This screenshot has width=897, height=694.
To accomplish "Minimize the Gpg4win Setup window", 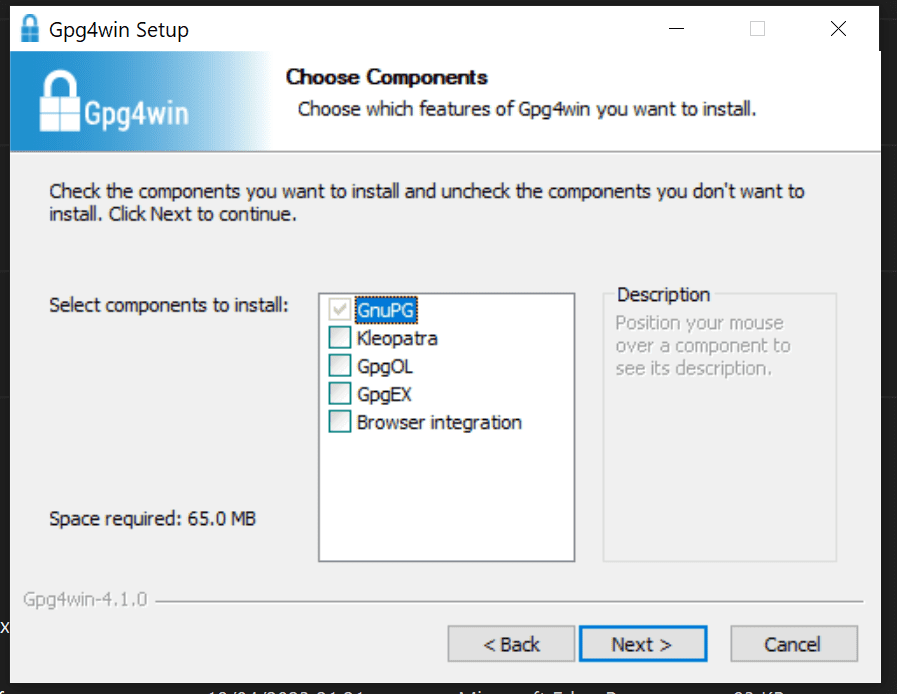I will pos(677,29).
